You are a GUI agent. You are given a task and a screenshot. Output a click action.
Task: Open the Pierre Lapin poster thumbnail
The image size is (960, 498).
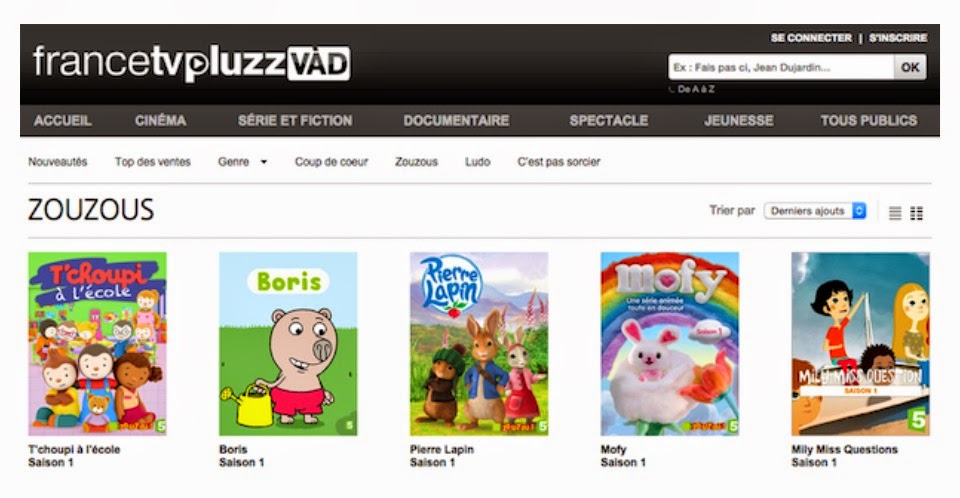(x=479, y=344)
